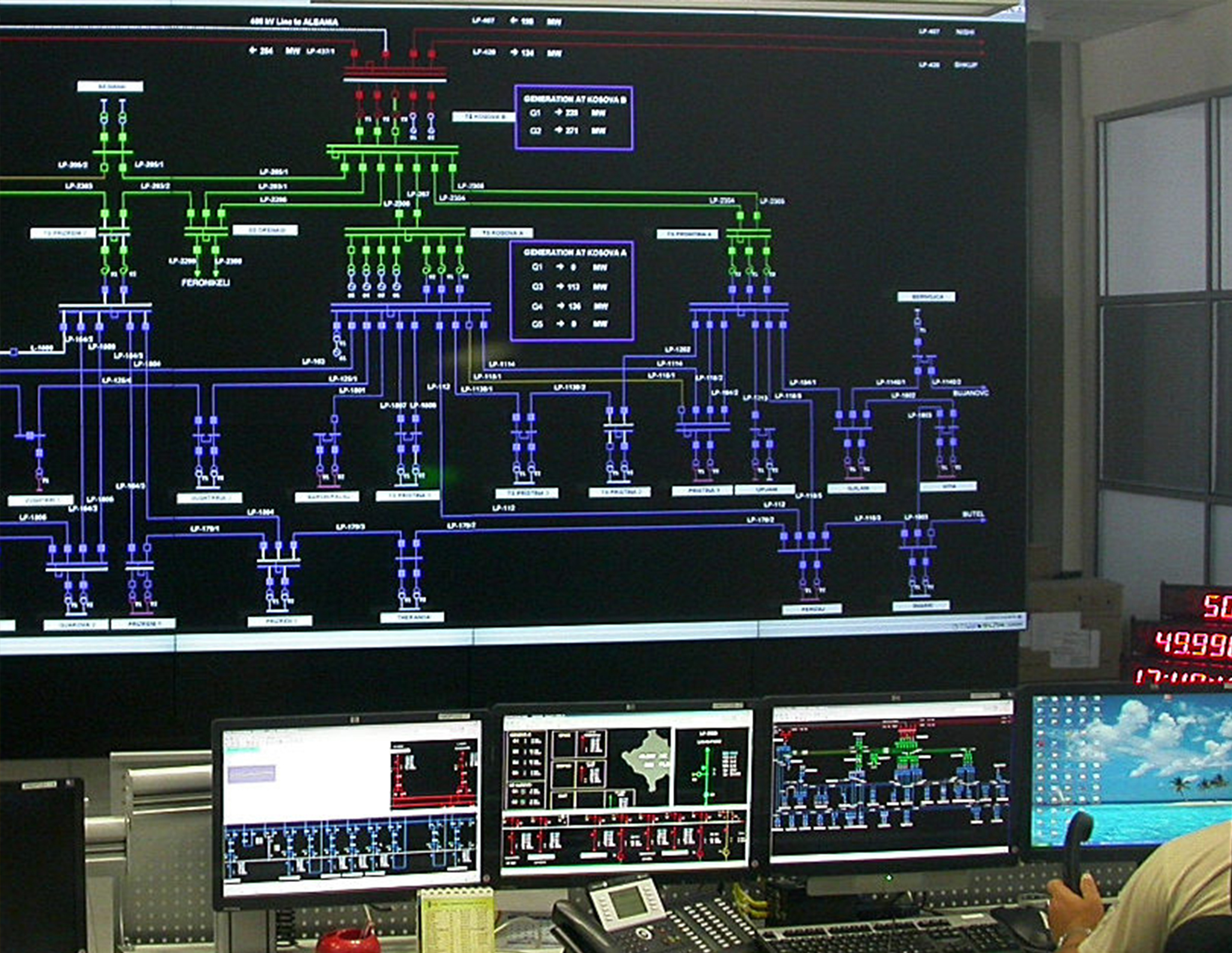The width and height of the screenshot is (1232, 953).
Task: Select LP-420 134 MW flow reading
Action: [517, 53]
